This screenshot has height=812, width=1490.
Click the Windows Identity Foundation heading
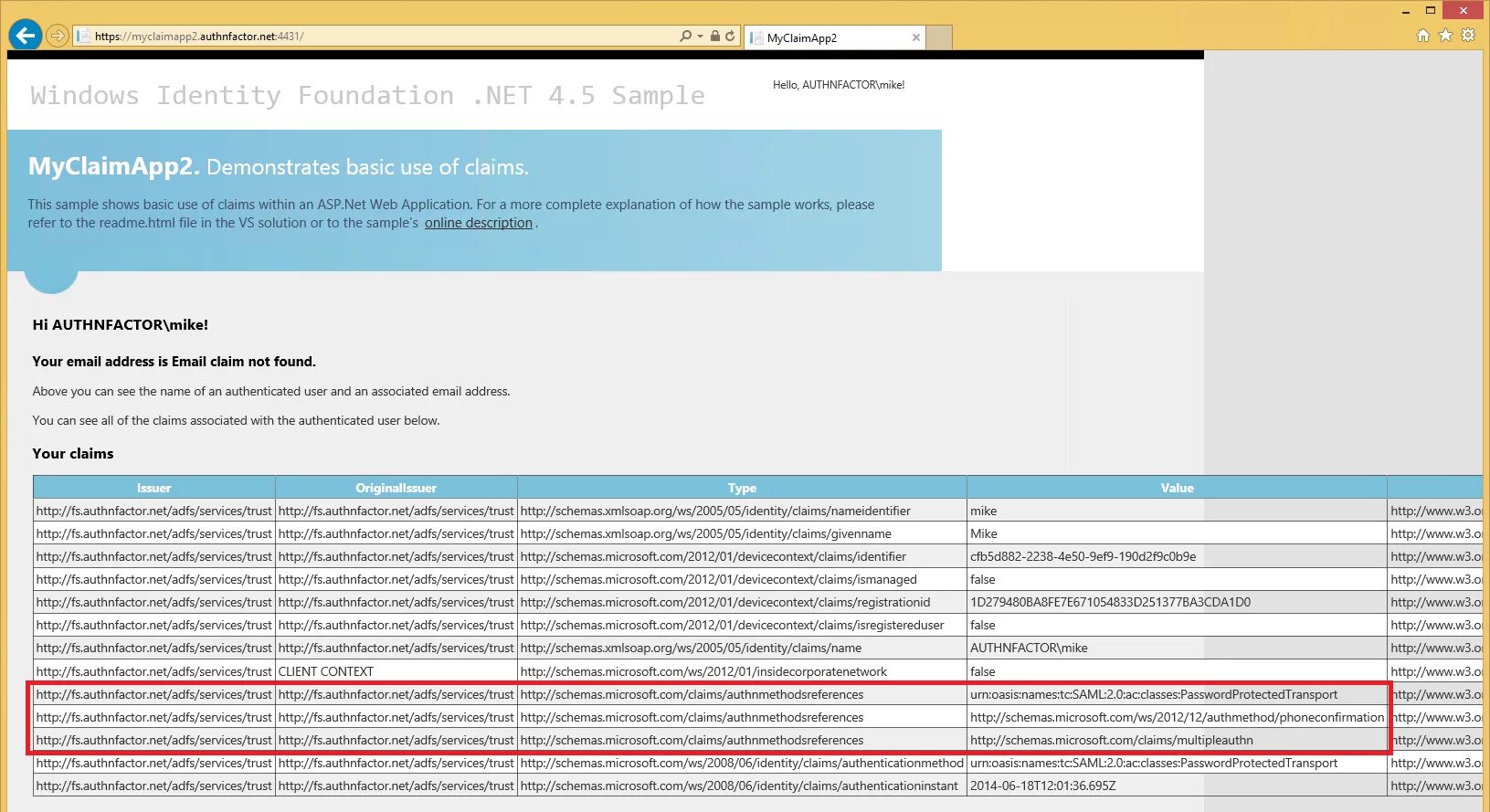367,95
